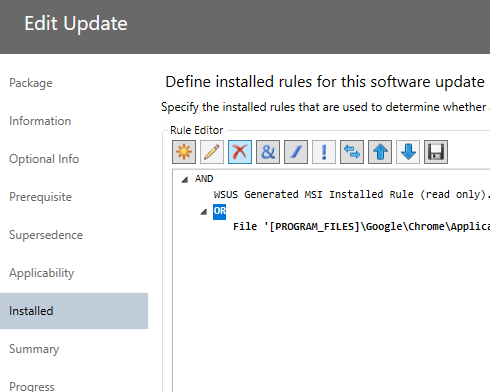Click the pencil edit rule icon
This screenshot has width=490, height=392.
click(x=212, y=152)
